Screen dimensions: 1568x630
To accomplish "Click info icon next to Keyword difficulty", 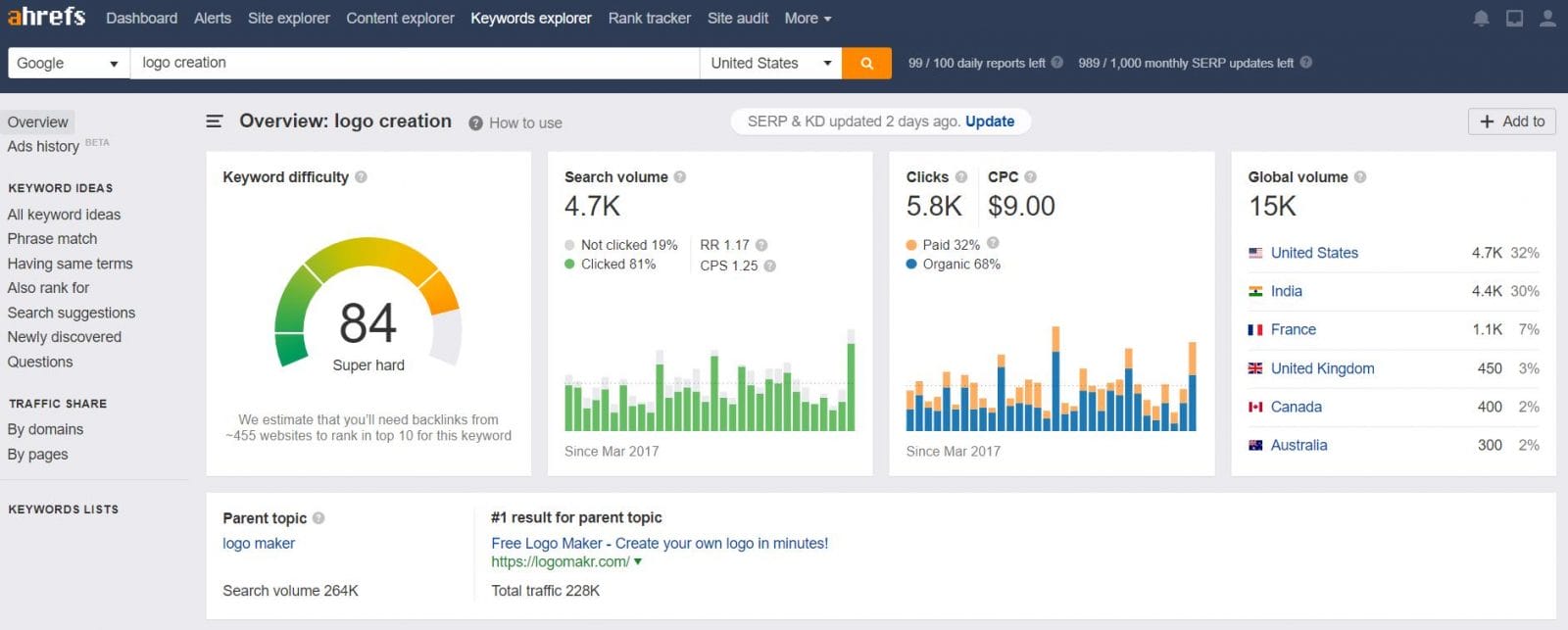I will pyautogui.click(x=361, y=177).
